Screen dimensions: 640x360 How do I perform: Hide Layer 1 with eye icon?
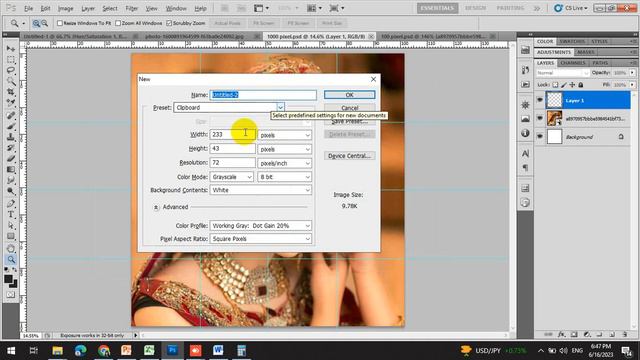pos(540,100)
